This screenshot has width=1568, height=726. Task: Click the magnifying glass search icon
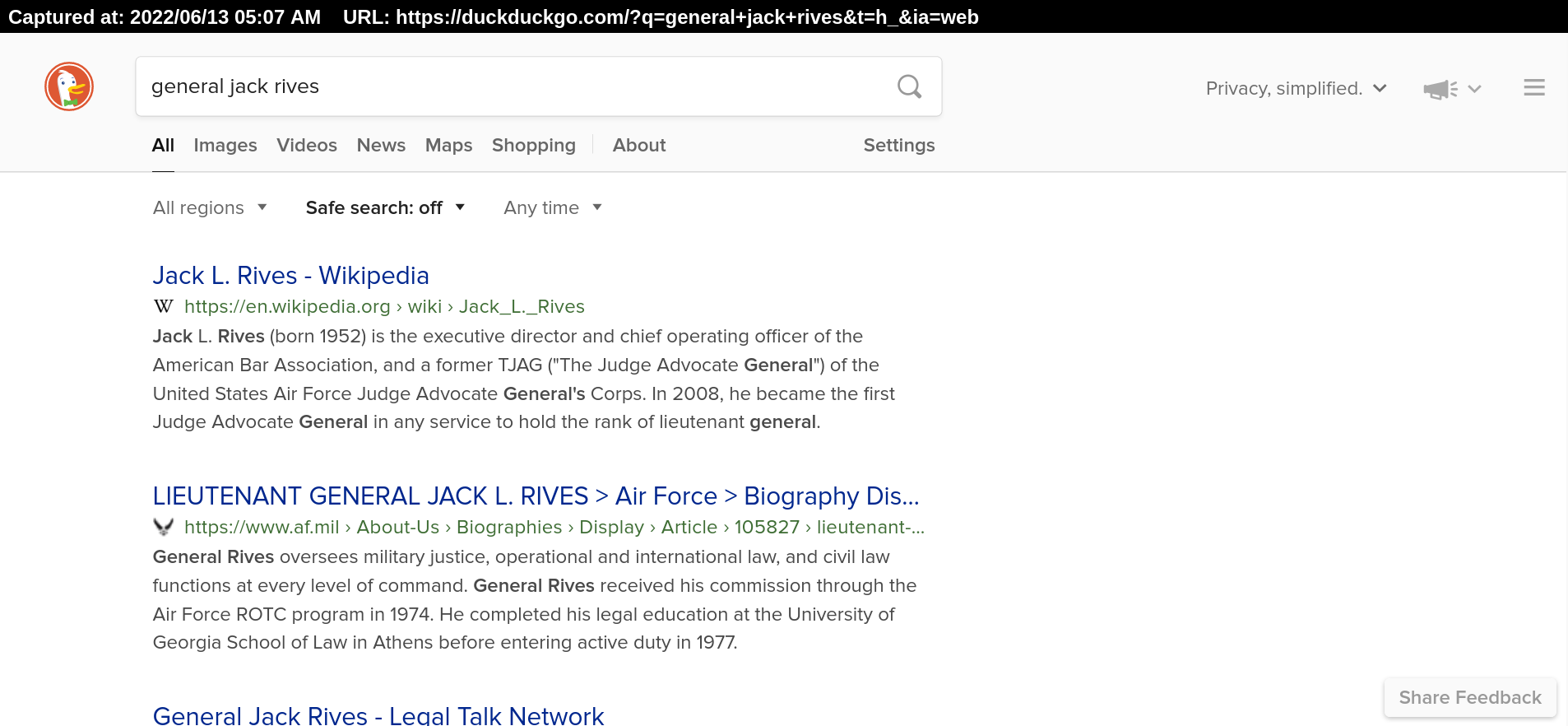[x=909, y=86]
